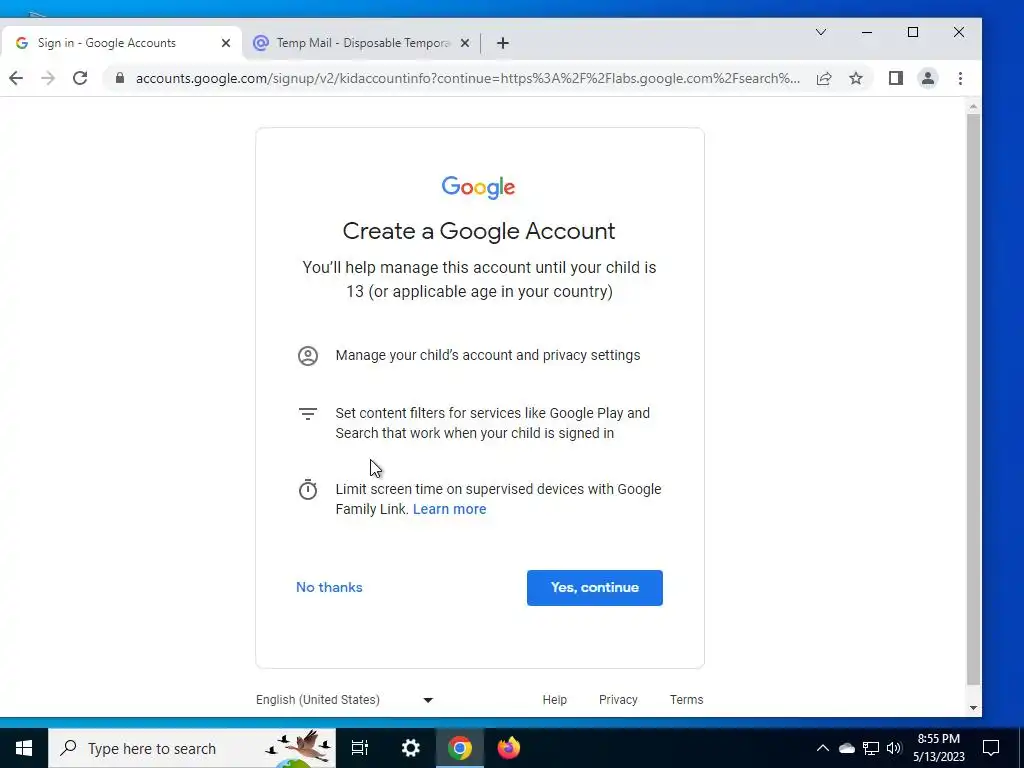Open Task View from the taskbar
This screenshot has width=1024, height=768.
[360, 748]
